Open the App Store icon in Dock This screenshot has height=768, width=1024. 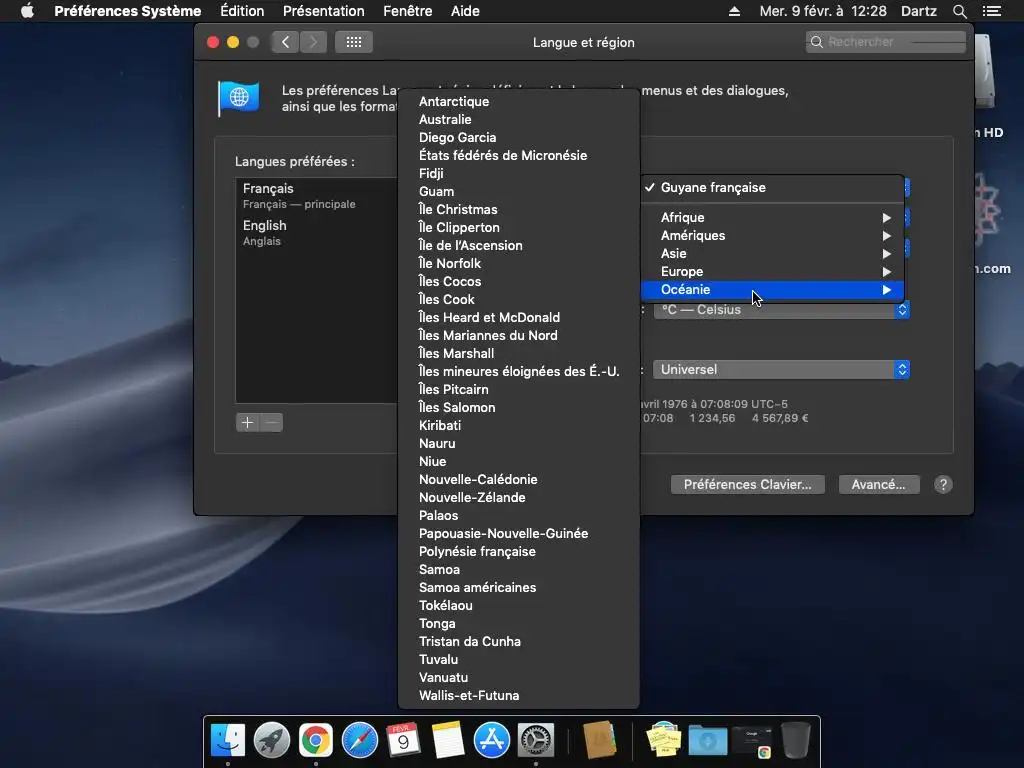click(492, 740)
